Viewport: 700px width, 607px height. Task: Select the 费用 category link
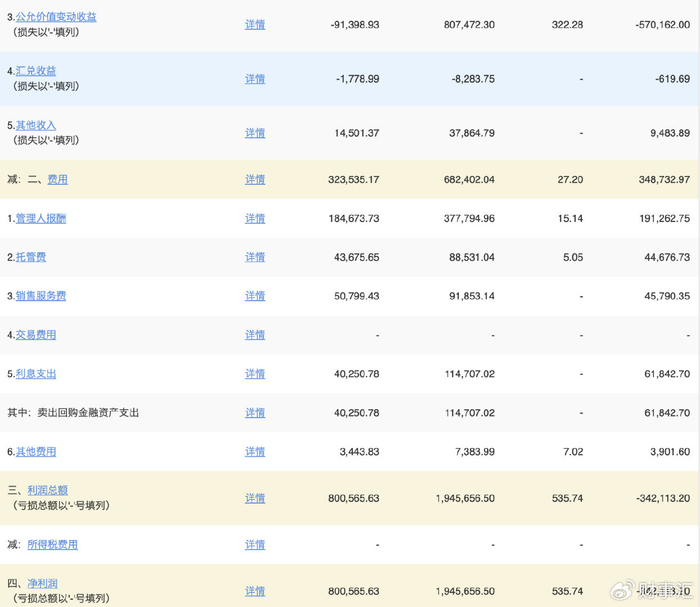[58, 180]
